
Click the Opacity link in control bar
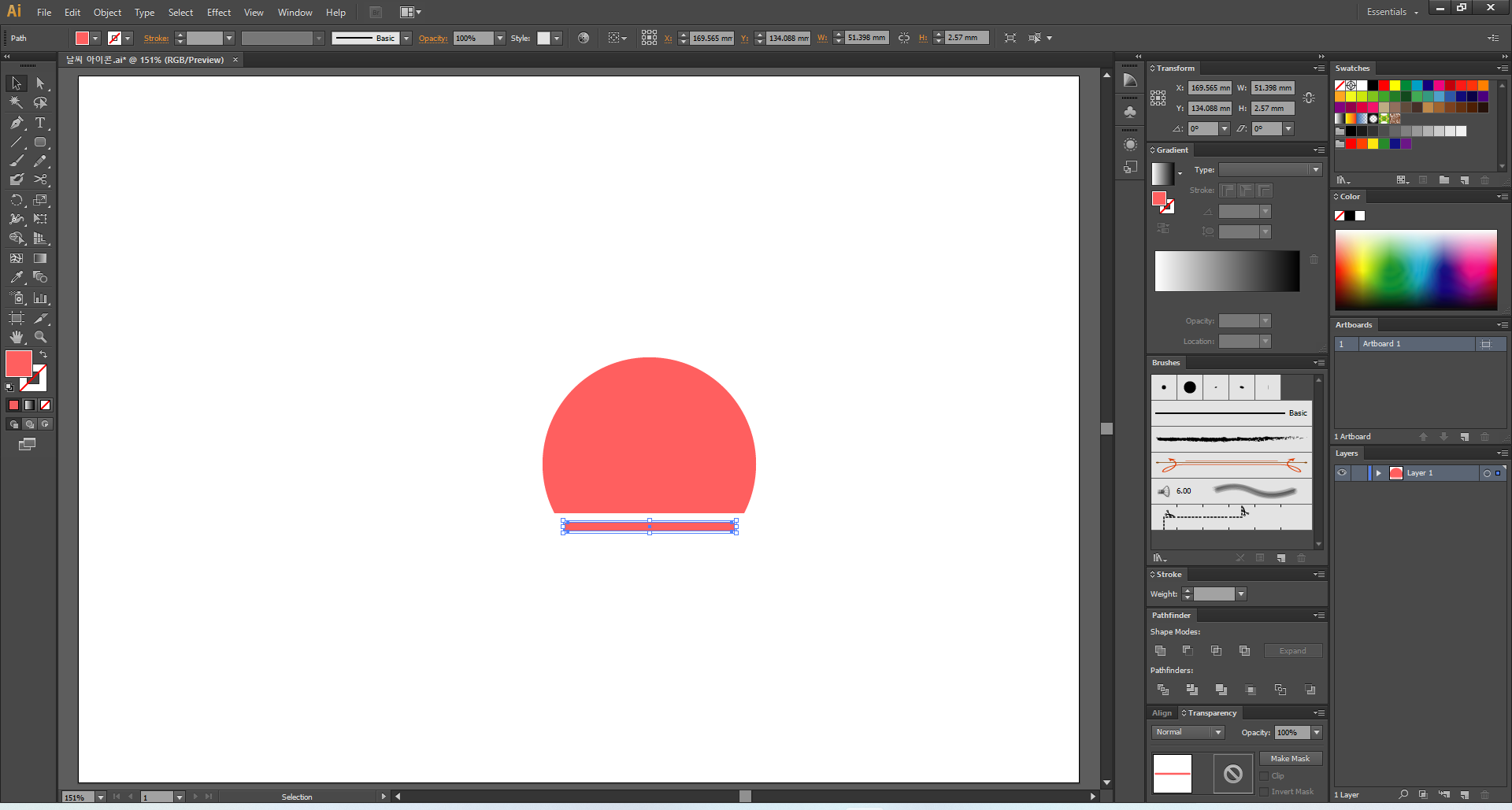[x=433, y=39]
